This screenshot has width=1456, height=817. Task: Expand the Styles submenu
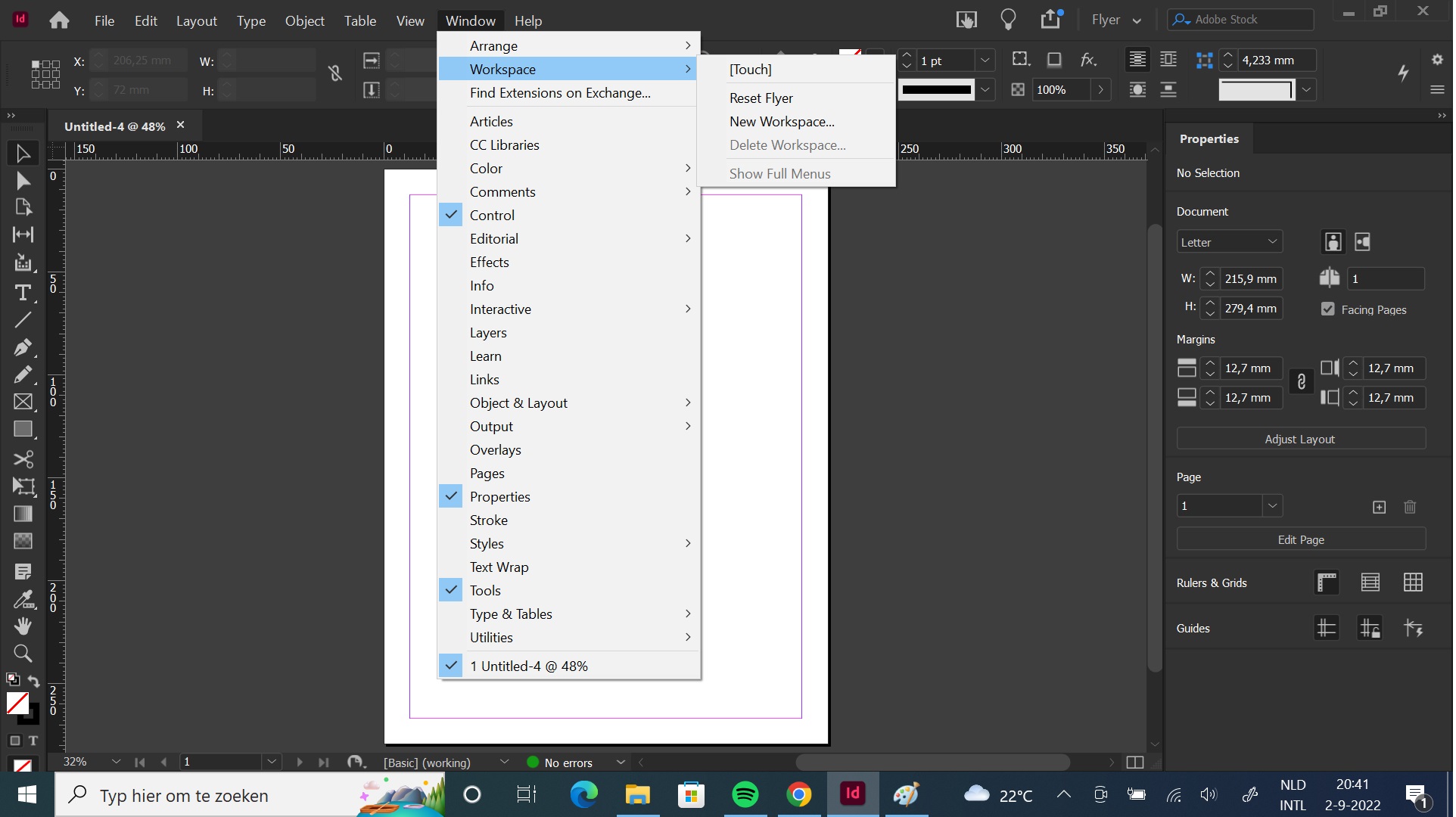coord(486,543)
